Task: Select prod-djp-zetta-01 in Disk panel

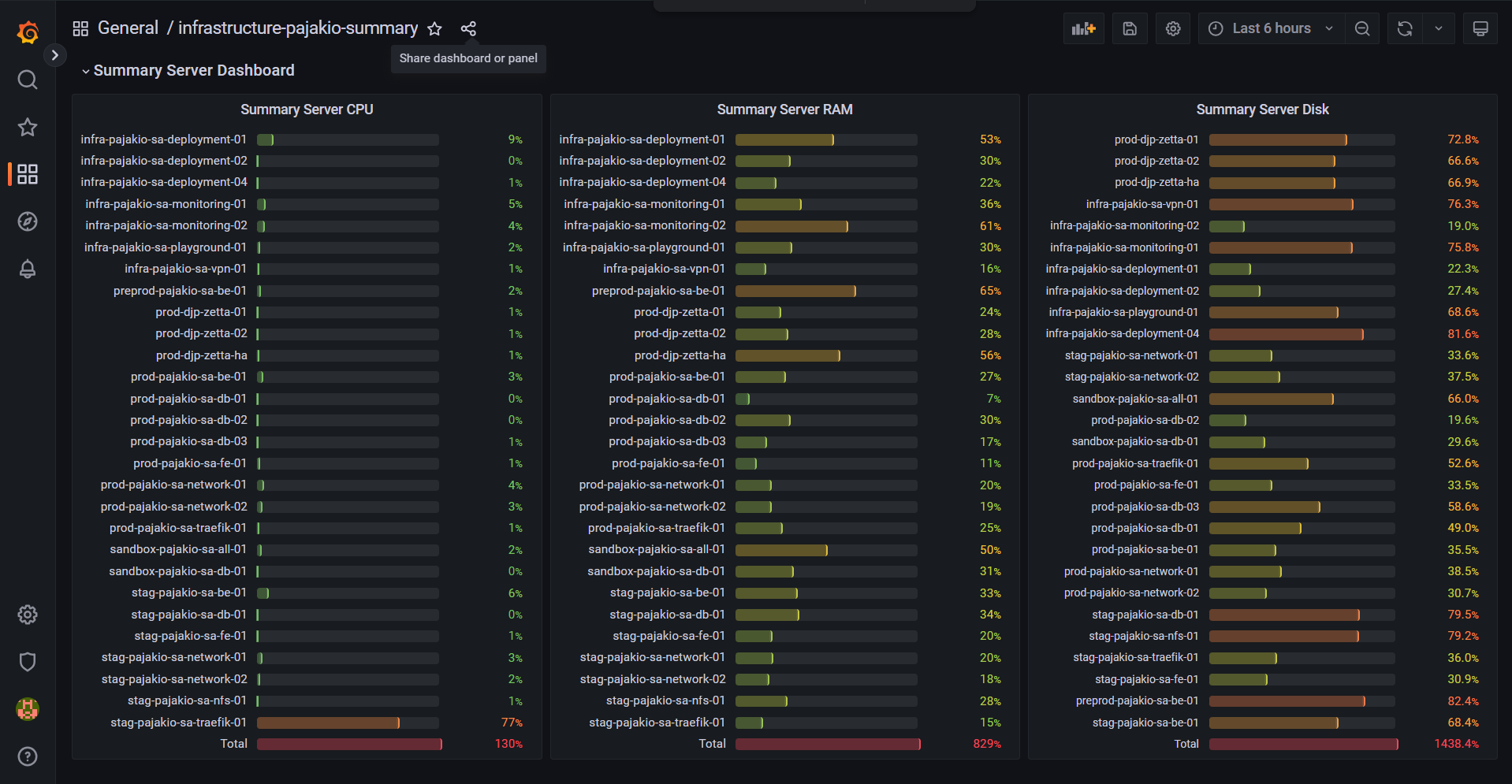Action: 1156,139
